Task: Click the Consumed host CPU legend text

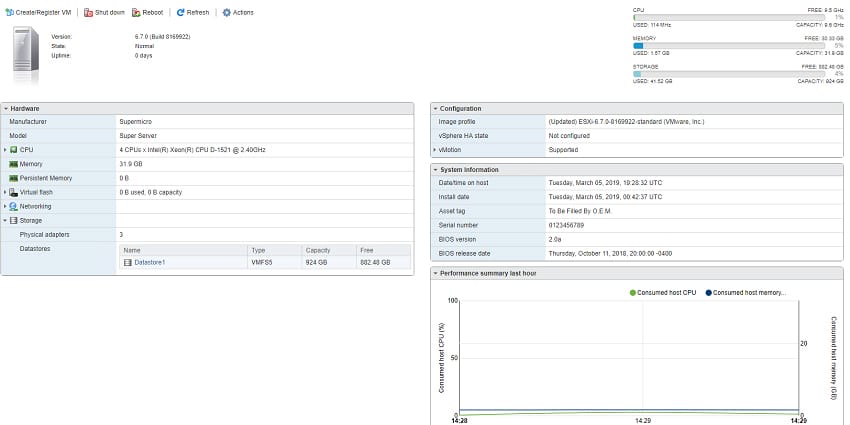Action: tap(666, 293)
